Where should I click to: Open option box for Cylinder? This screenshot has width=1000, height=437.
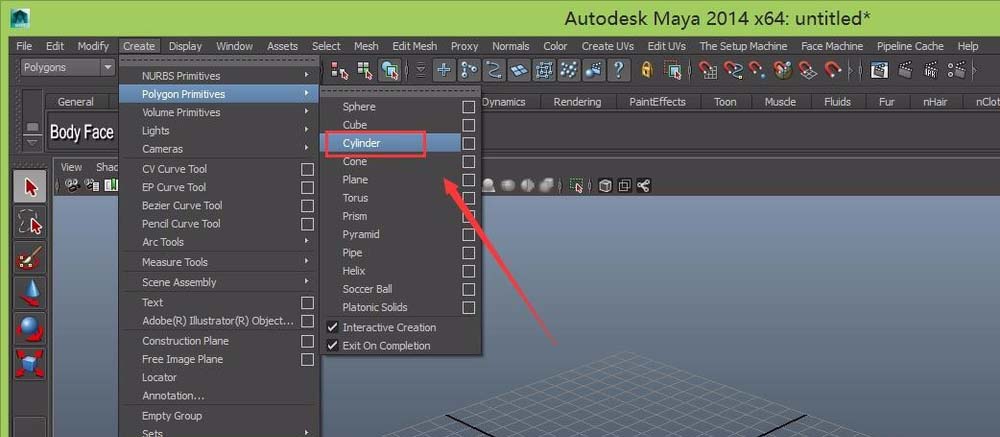(469, 143)
